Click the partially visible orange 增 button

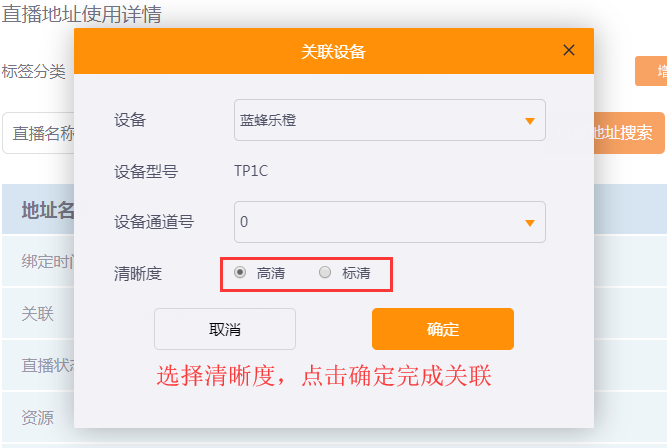pyautogui.click(x=651, y=71)
